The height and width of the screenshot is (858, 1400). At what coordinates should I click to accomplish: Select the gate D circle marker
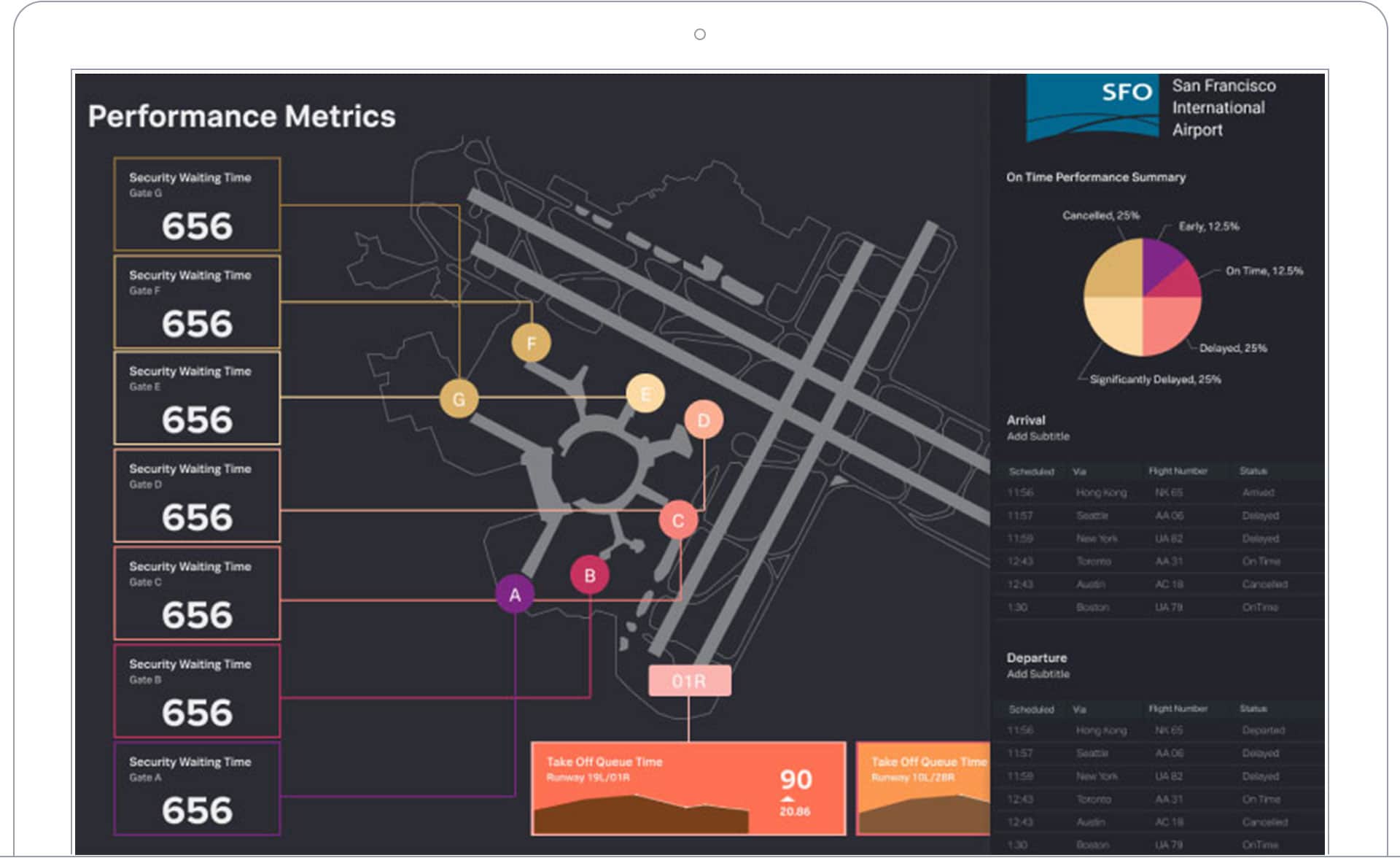703,420
